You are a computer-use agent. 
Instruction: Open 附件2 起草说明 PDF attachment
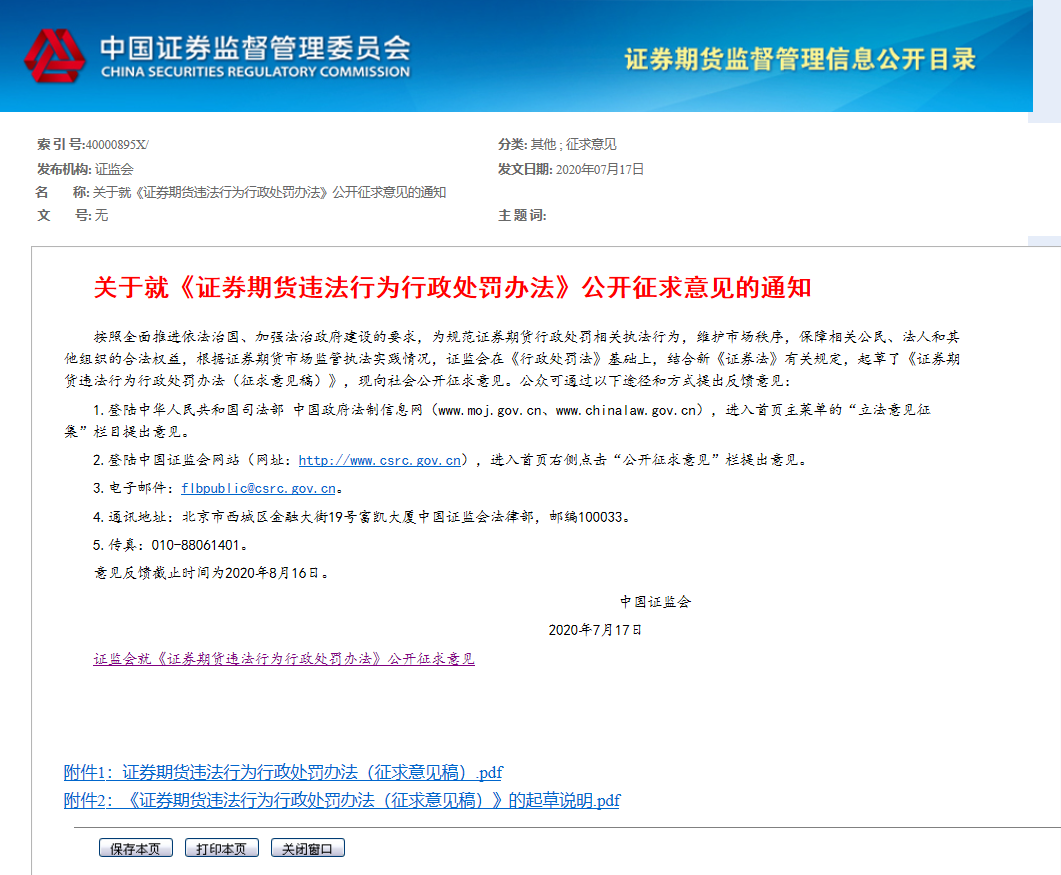point(341,800)
